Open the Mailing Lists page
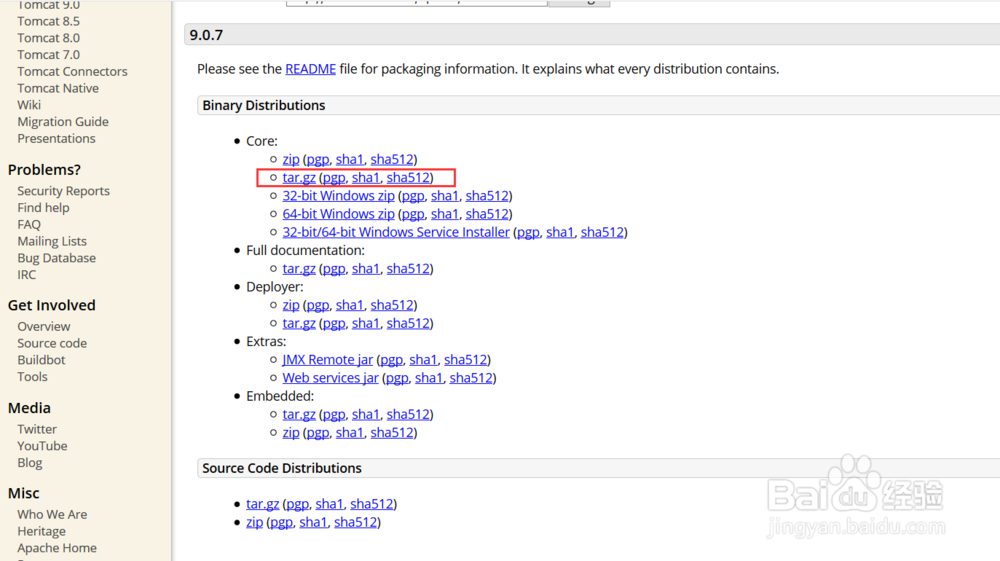The image size is (1000, 561). pyautogui.click(x=52, y=241)
